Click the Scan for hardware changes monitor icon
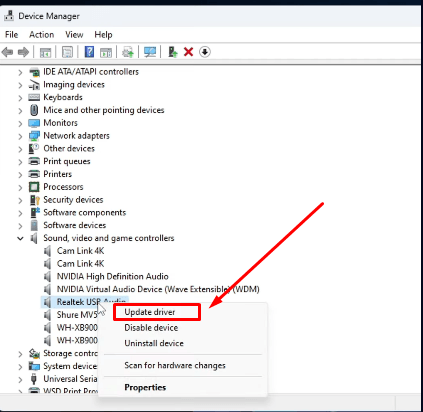This screenshot has width=423, height=412. pos(150,52)
